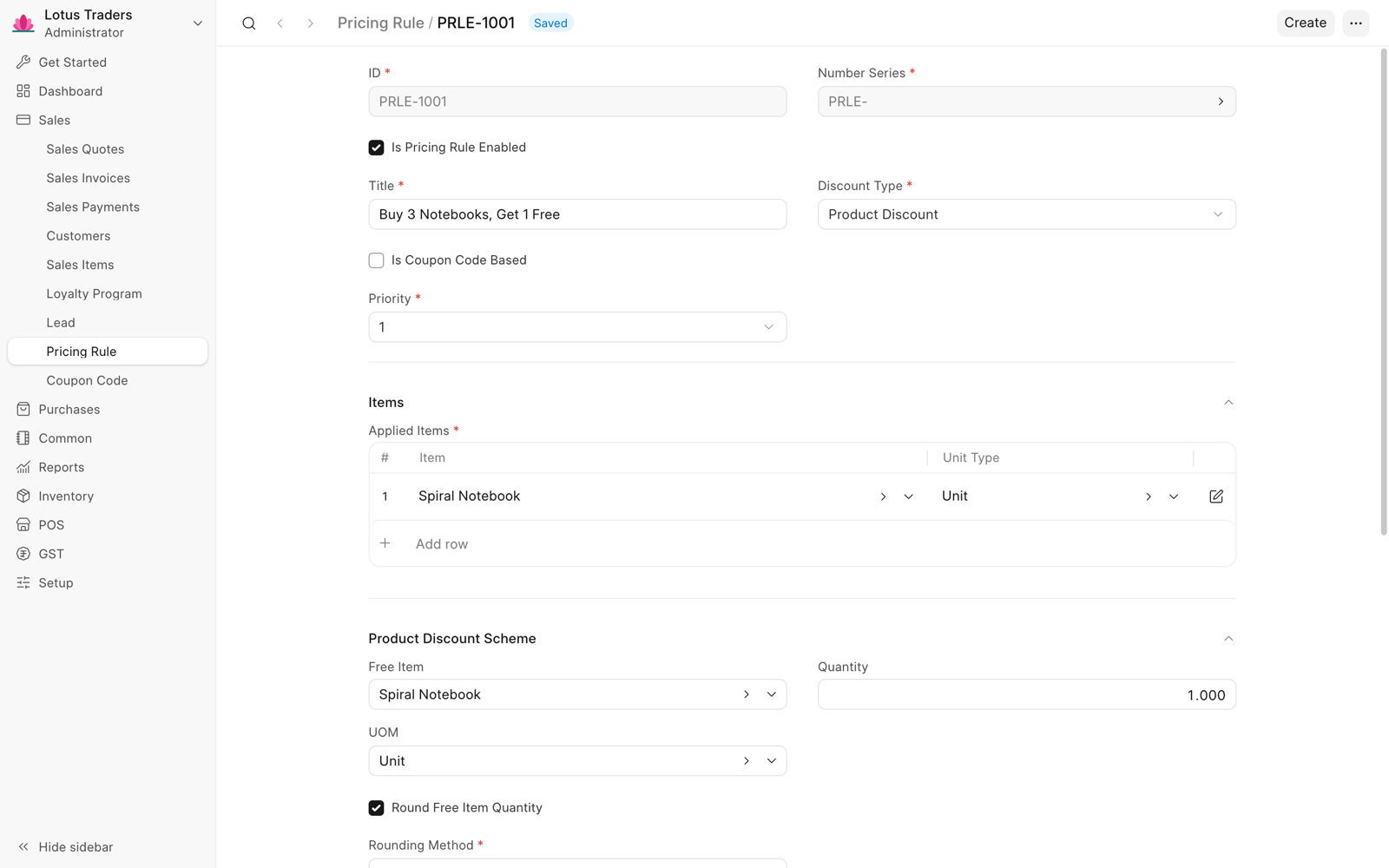Select Loyalty Program in the sidebar
Viewport: 1389px width, 868px height.
pyautogui.click(x=108, y=293)
